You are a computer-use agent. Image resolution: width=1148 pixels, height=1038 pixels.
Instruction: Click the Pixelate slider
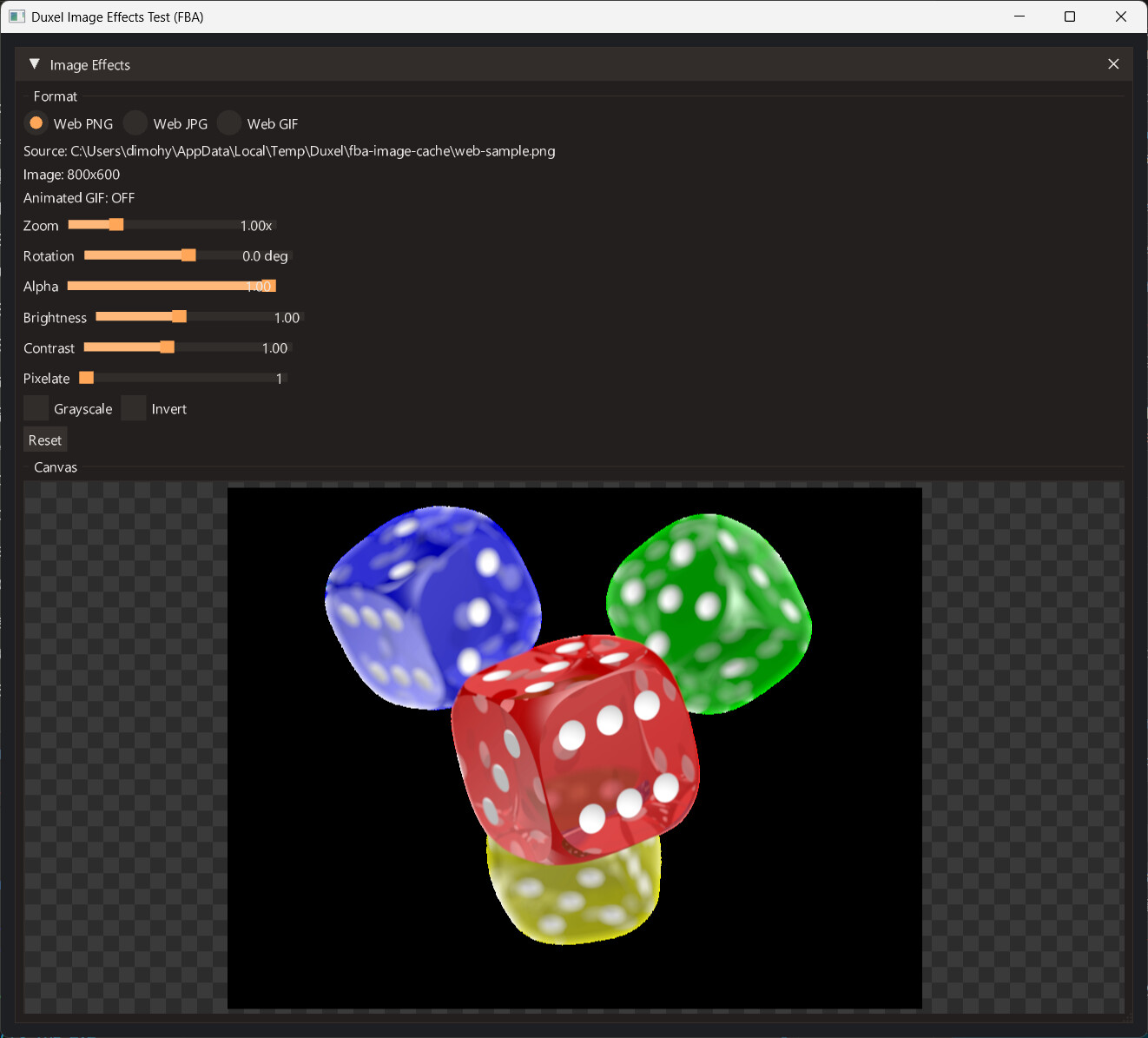[183, 378]
